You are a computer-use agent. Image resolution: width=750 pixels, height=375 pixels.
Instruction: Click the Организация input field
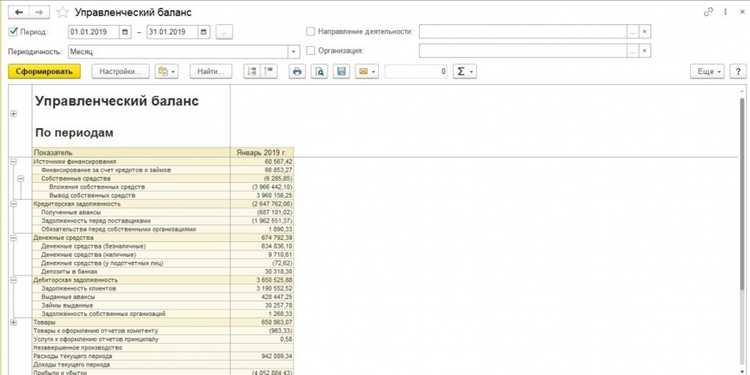click(523, 51)
